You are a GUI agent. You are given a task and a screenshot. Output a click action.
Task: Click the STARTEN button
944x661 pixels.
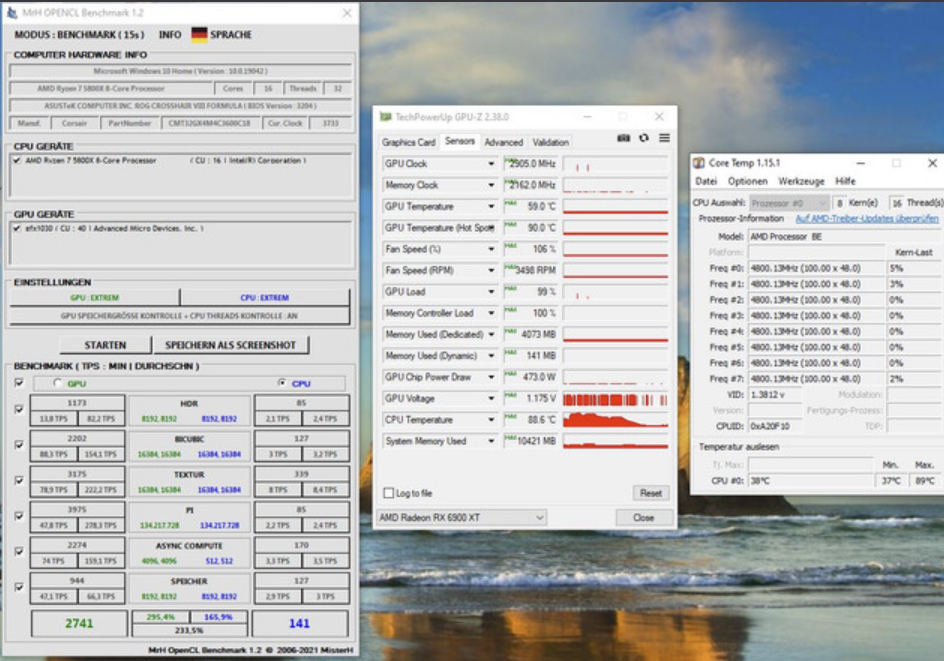(x=105, y=345)
